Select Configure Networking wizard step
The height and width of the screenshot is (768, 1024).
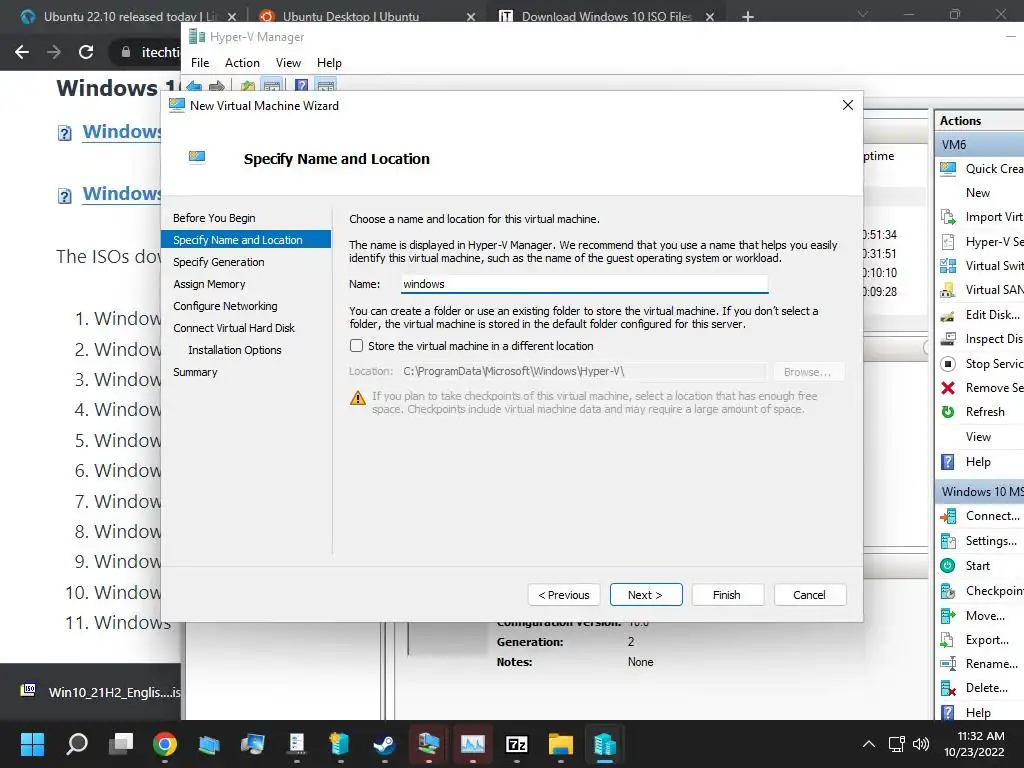click(x=225, y=306)
